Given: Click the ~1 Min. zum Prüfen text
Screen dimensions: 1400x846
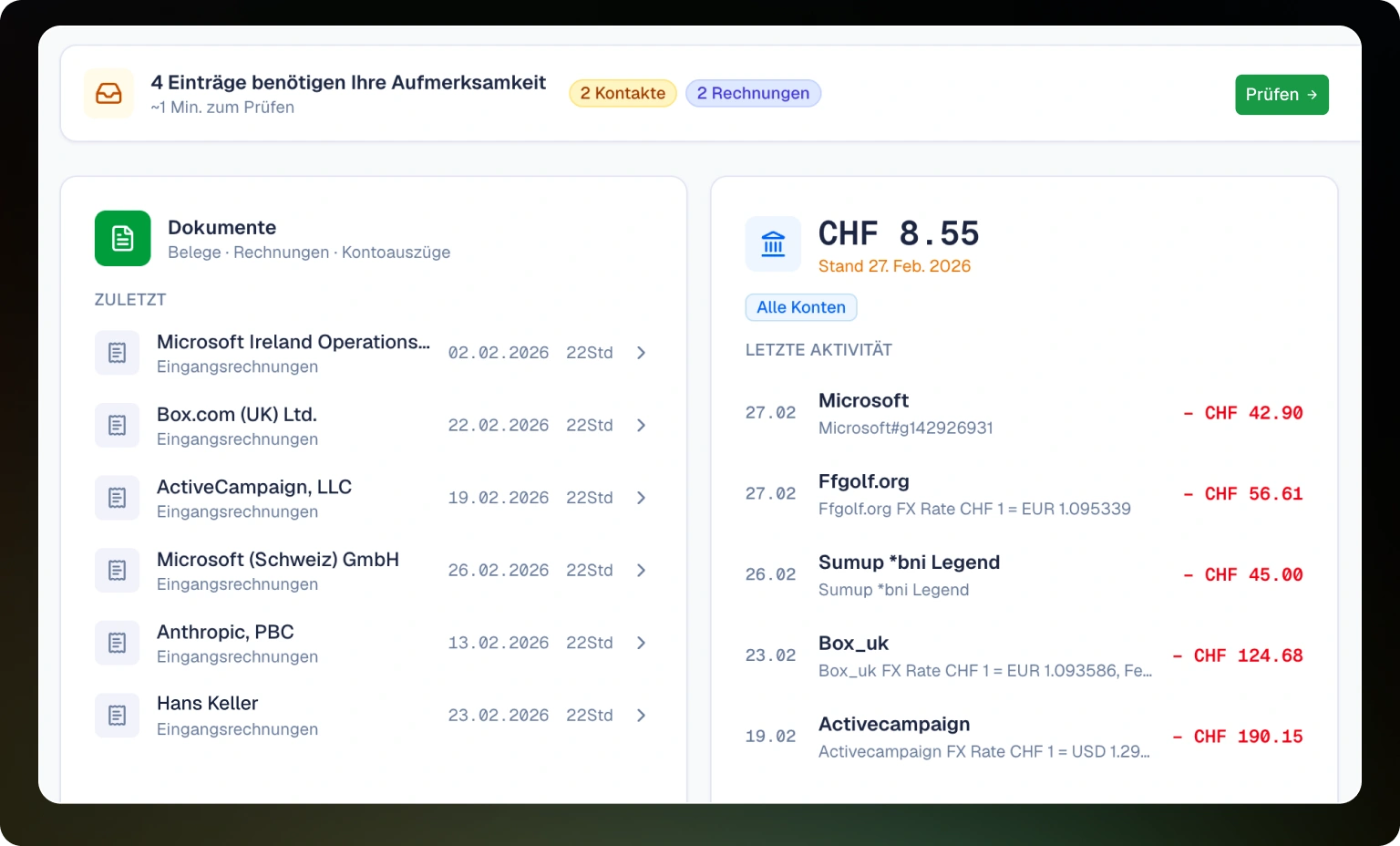Looking at the screenshot, I should [222, 107].
